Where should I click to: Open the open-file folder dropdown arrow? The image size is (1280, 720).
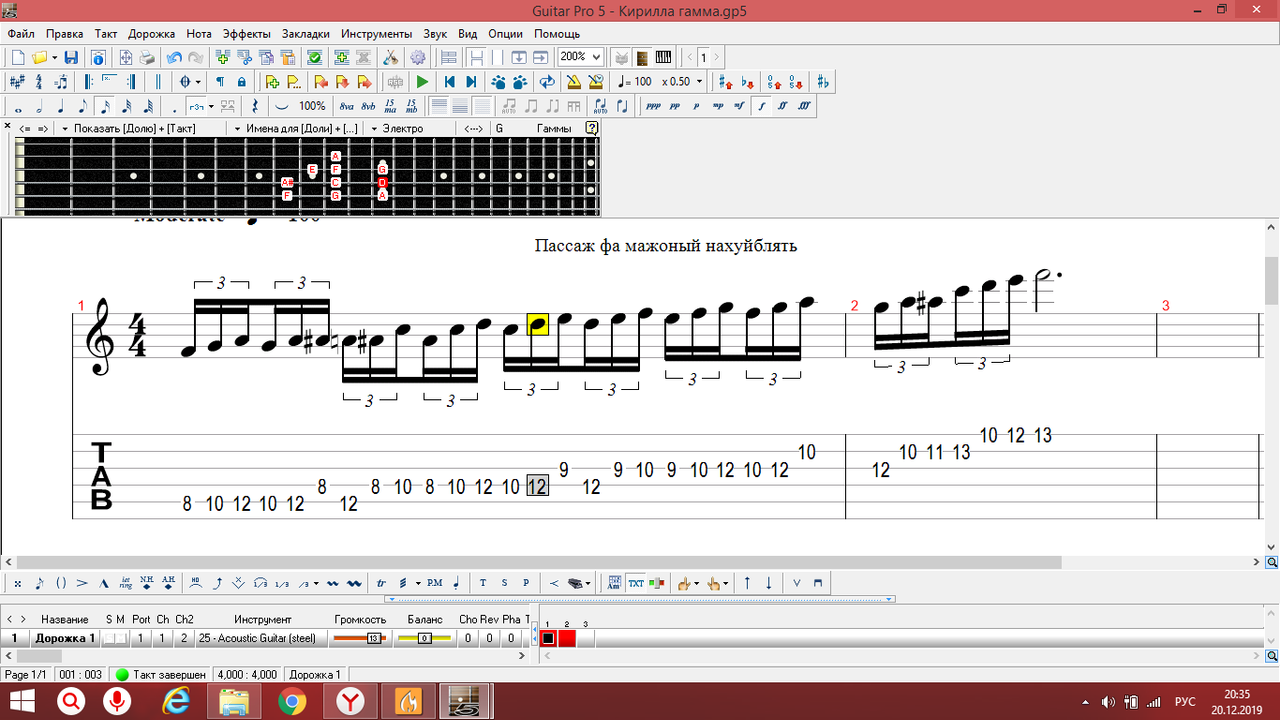[x=54, y=57]
